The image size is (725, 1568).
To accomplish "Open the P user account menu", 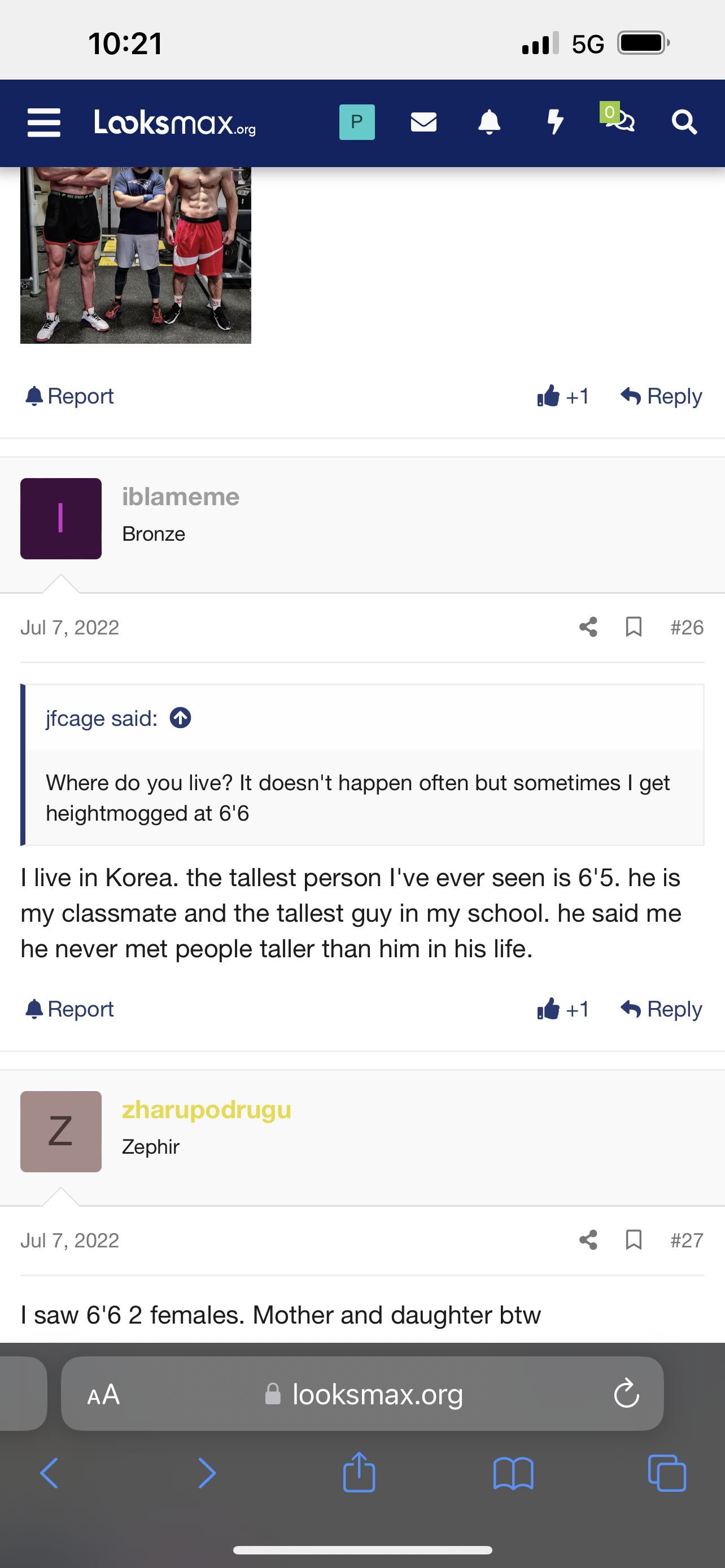I will [x=357, y=122].
